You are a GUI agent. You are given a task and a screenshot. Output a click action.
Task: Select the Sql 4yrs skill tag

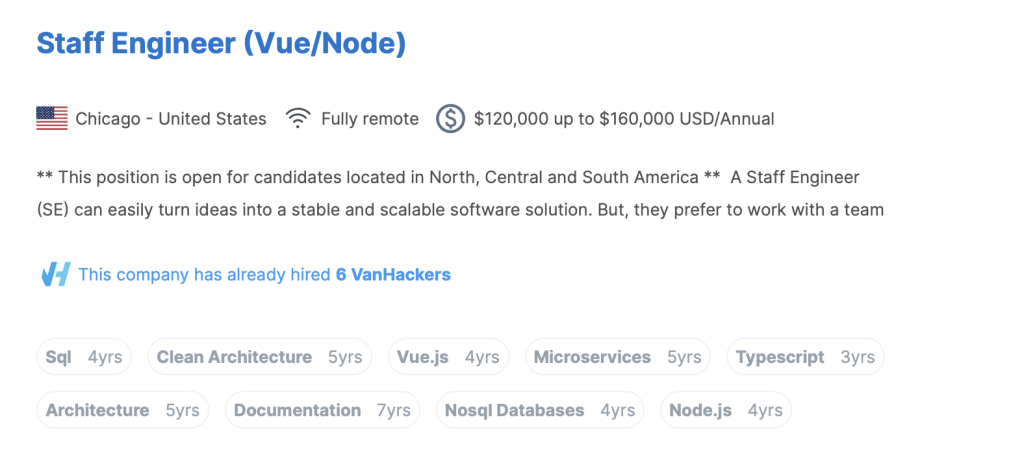click(84, 357)
